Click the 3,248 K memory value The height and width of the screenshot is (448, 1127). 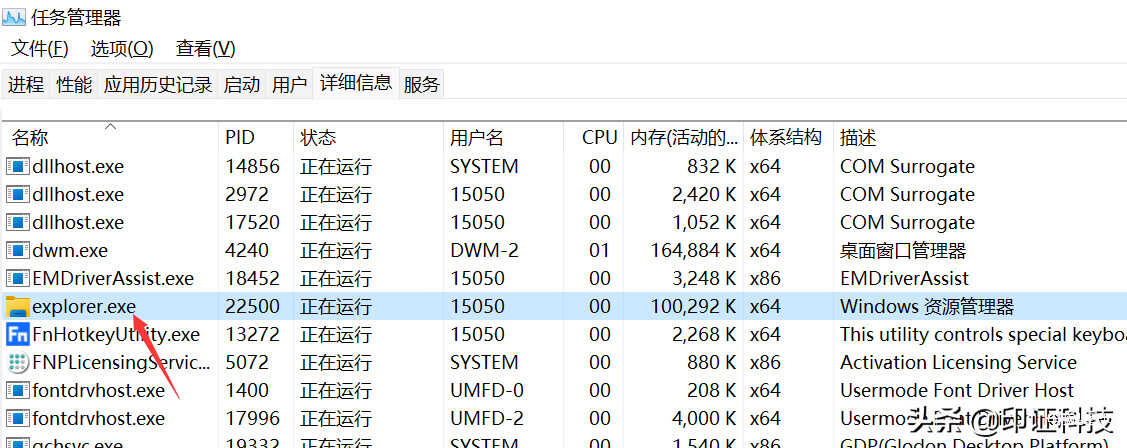pyautogui.click(x=702, y=279)
